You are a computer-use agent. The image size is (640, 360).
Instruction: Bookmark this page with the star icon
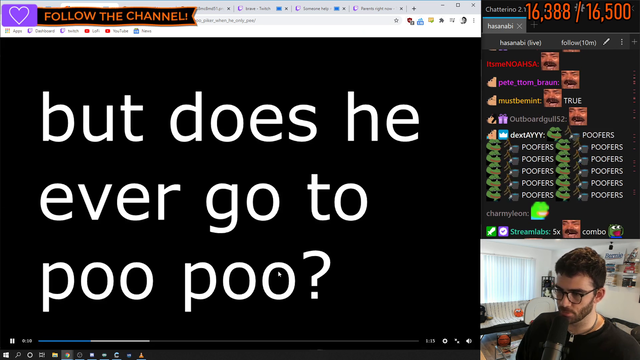click(396, 20)
